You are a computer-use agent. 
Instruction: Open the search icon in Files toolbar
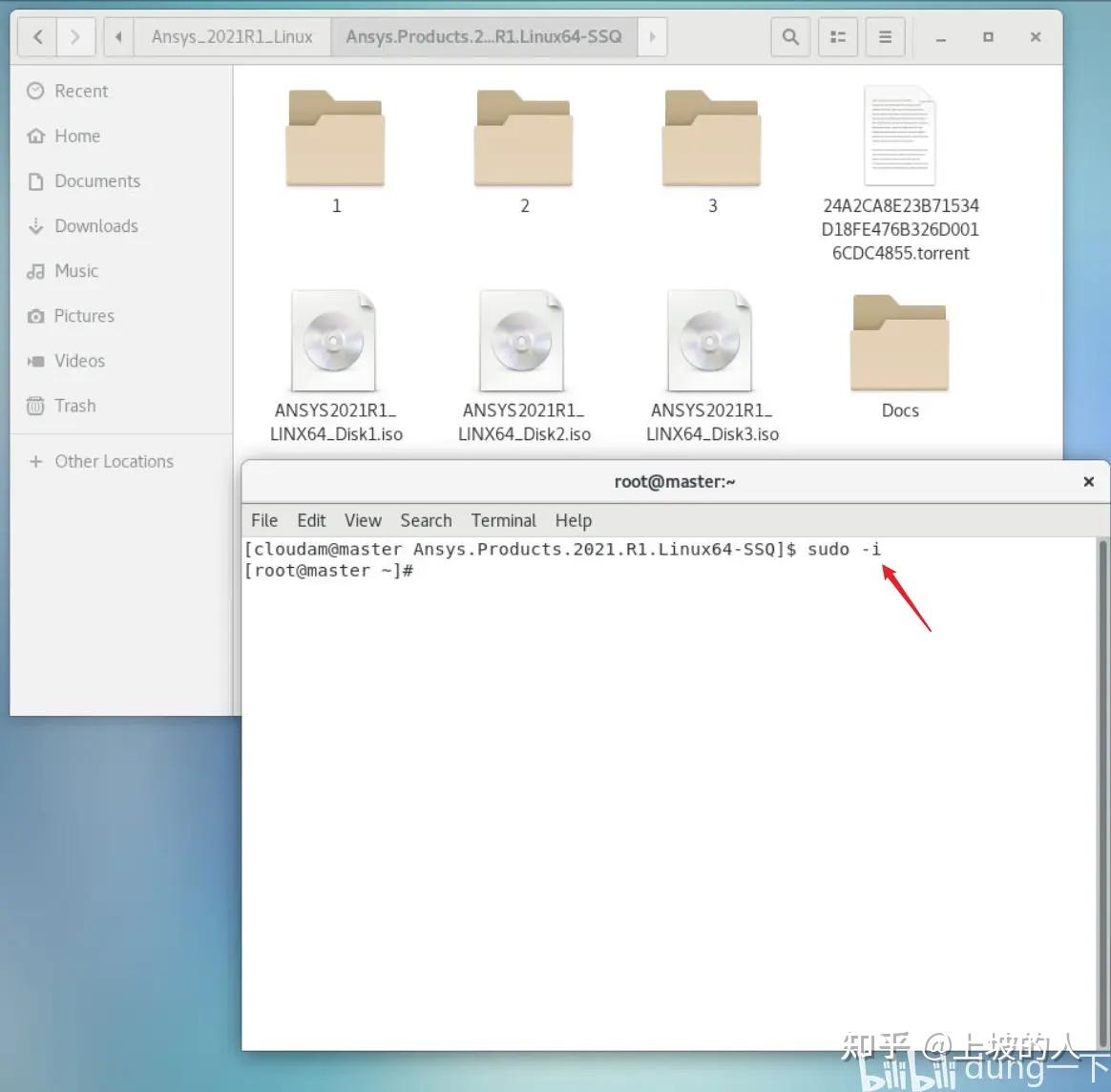pos(789,36)
